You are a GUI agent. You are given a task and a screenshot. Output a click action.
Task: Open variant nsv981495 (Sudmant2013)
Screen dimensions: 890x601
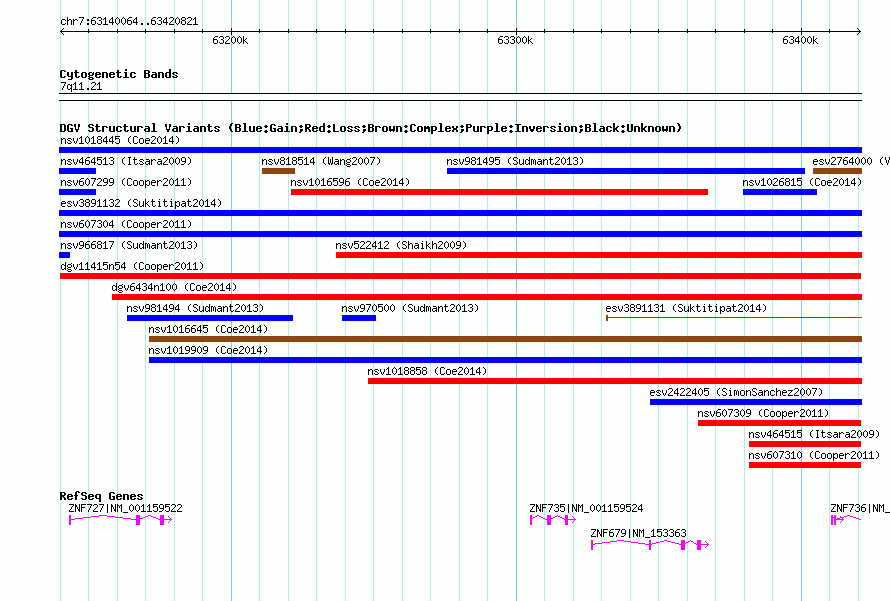625,171
